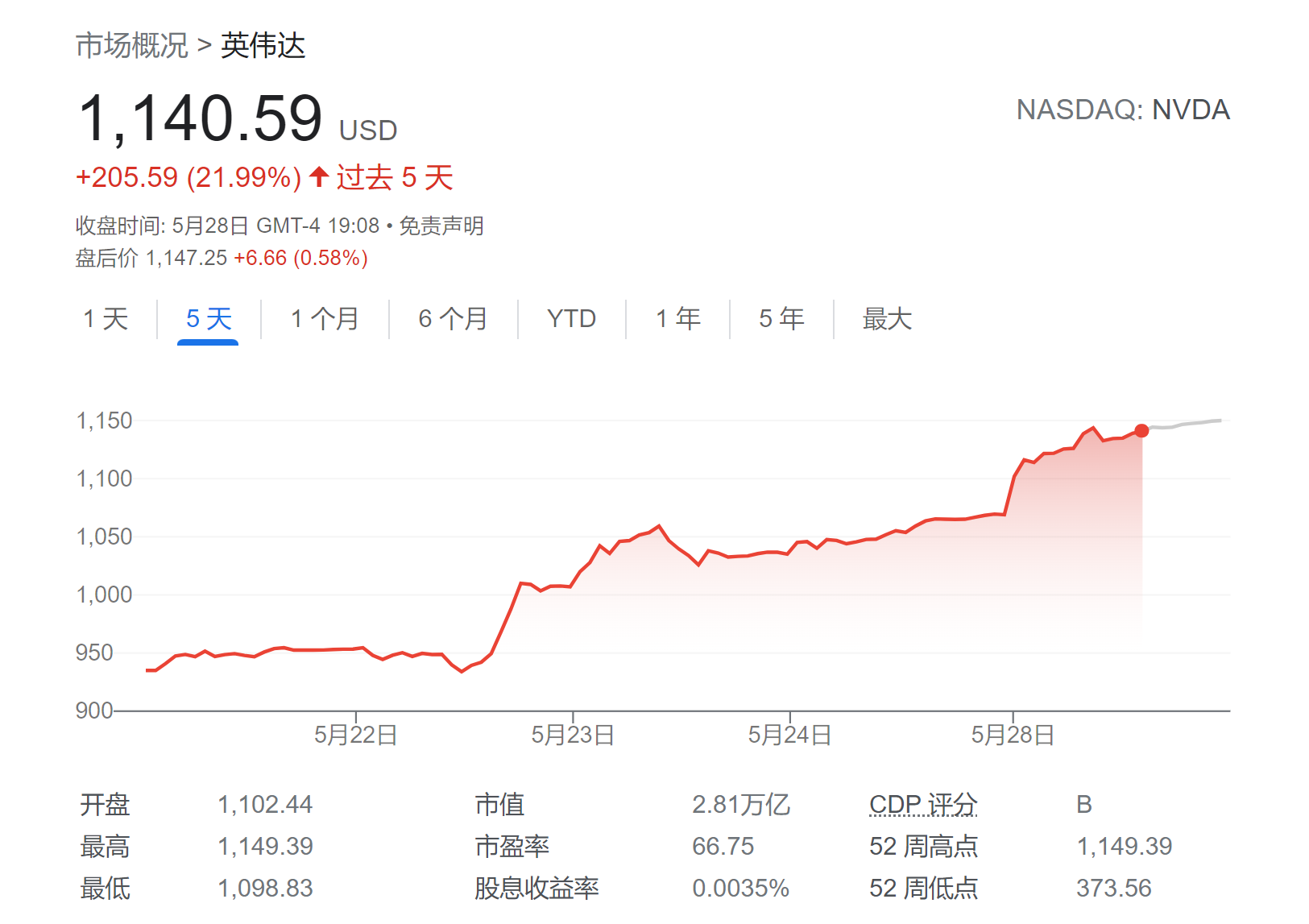Show the 1 年 chart range
The image size is (1309, 924).
[677, 319]
